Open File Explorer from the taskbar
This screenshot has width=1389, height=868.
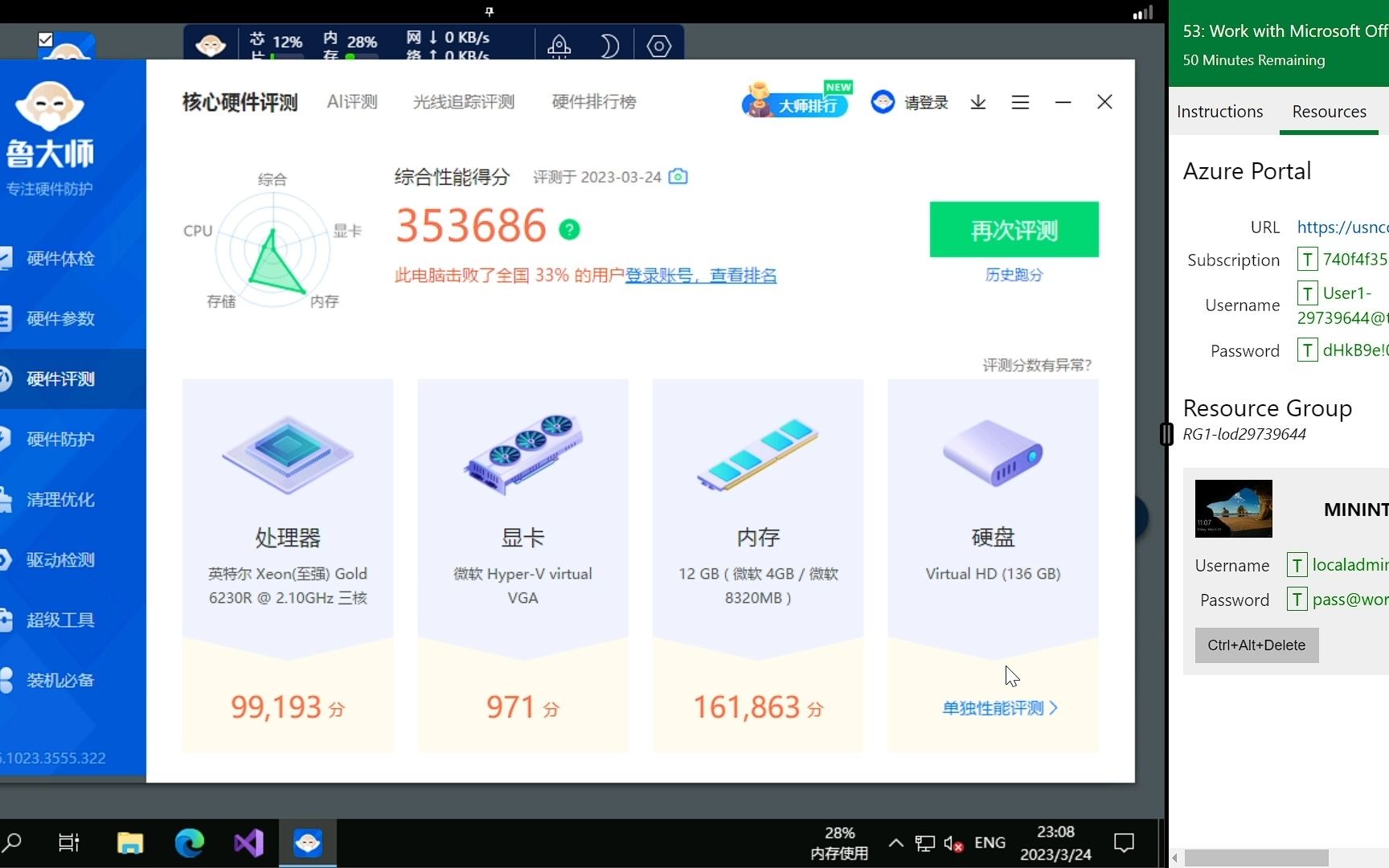tap(129, 842)
